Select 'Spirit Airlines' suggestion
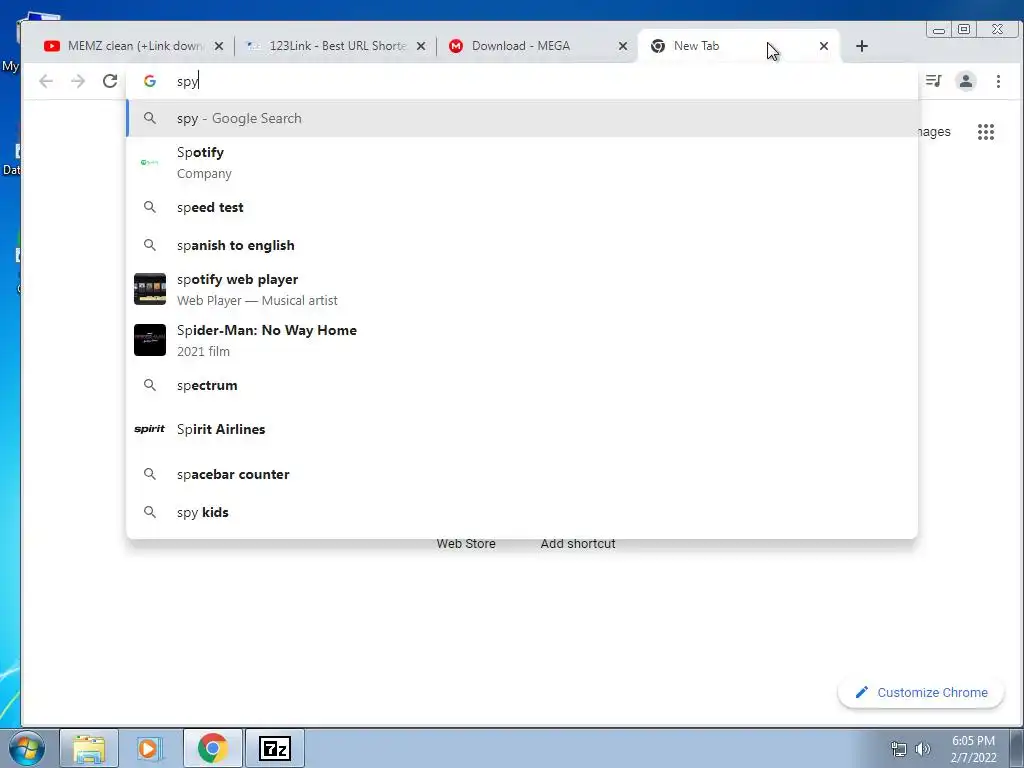 (522, 429)
